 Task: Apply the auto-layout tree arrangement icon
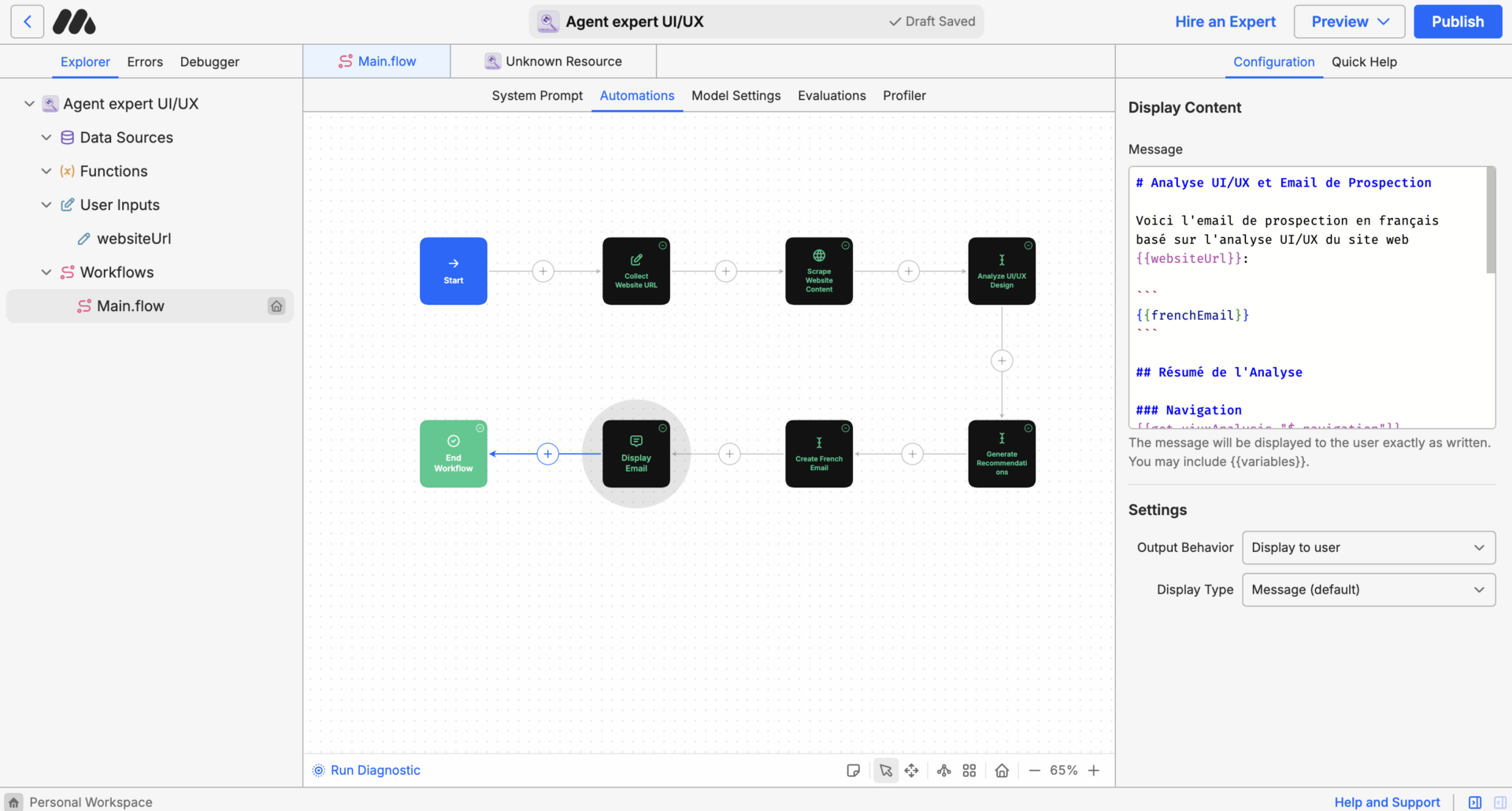tap(943, 770)
